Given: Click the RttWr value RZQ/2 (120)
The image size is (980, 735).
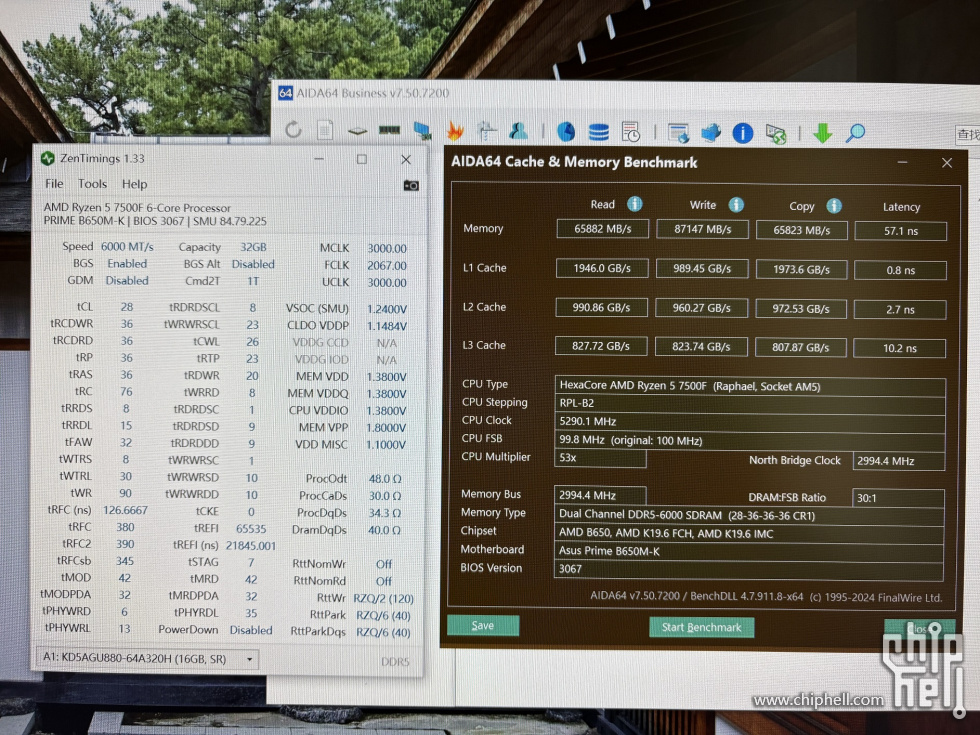Looking at the screenshot, I should pos(384,598).
